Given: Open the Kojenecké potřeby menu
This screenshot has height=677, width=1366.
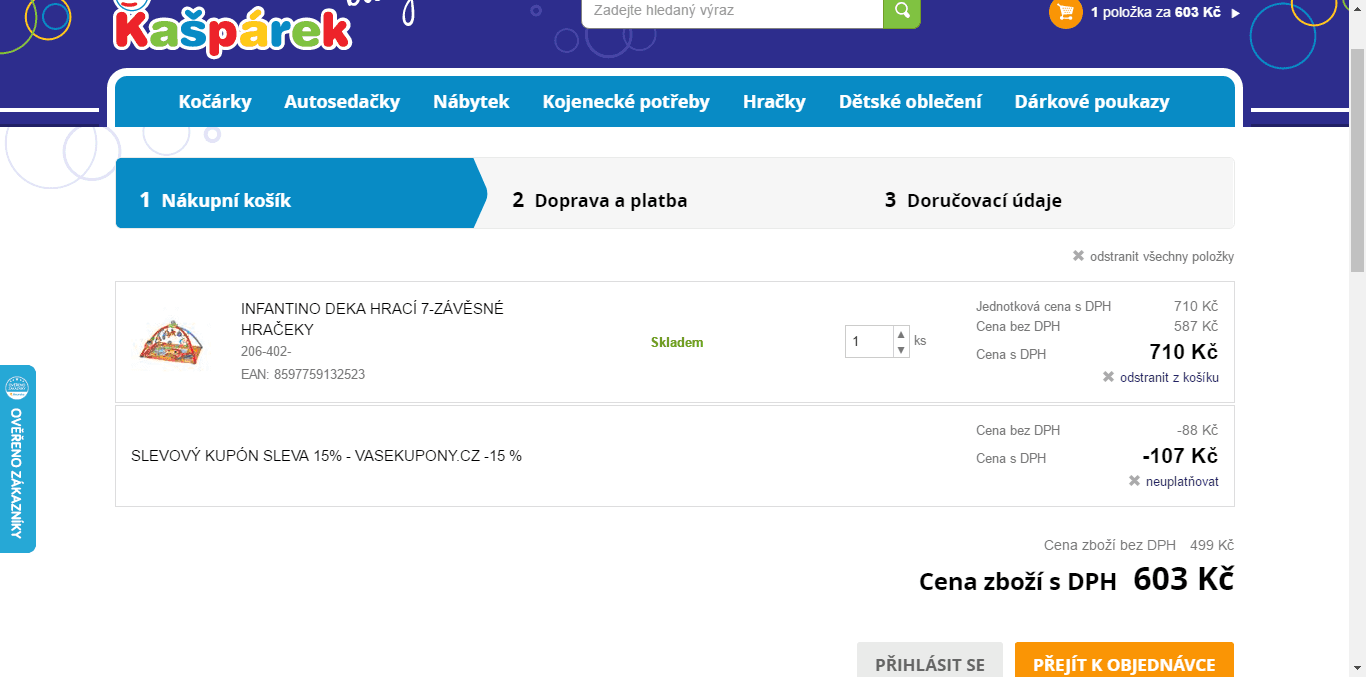Looking at the screenshot, I should tap(626, 102).
